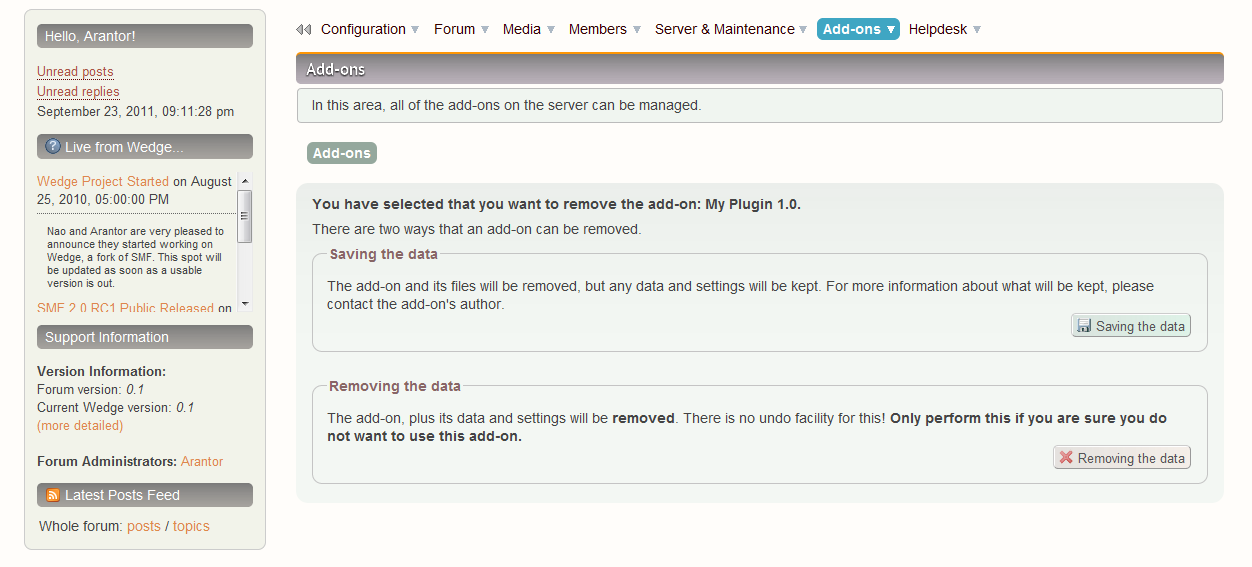Open the topics feed link
The image size is (1252, 567).
pyautogui.click(x=191, y=526)
